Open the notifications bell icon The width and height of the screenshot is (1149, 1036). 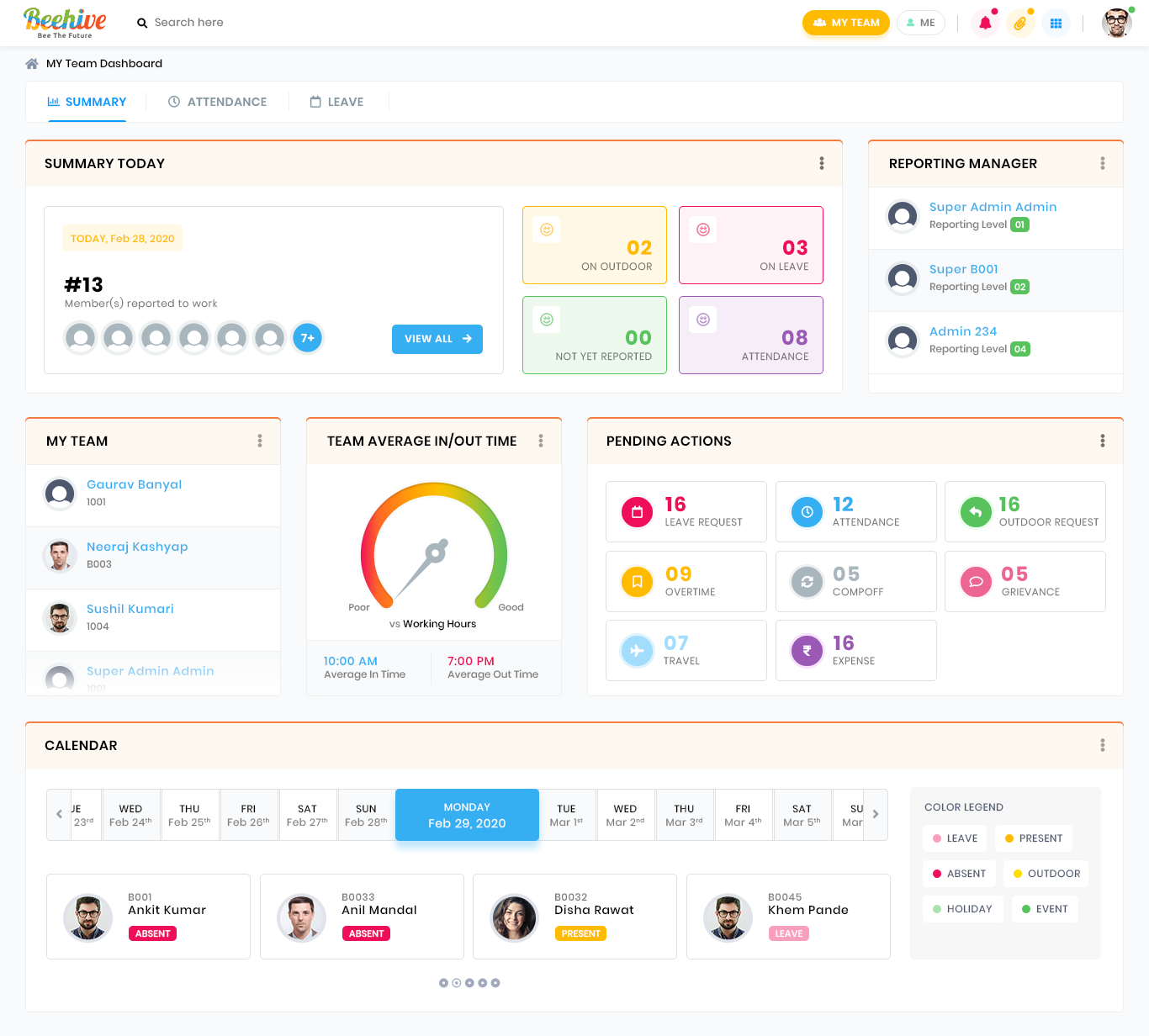(985, 24)
